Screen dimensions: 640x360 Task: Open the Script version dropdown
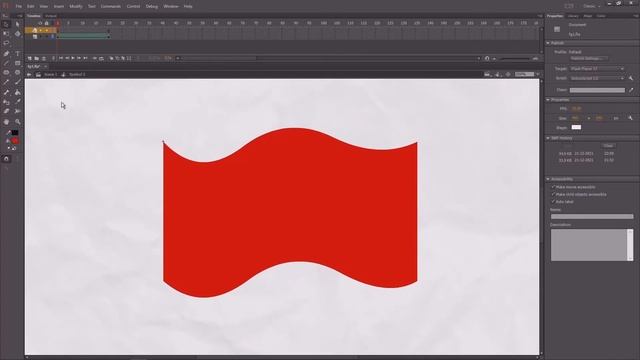[597, 78]
